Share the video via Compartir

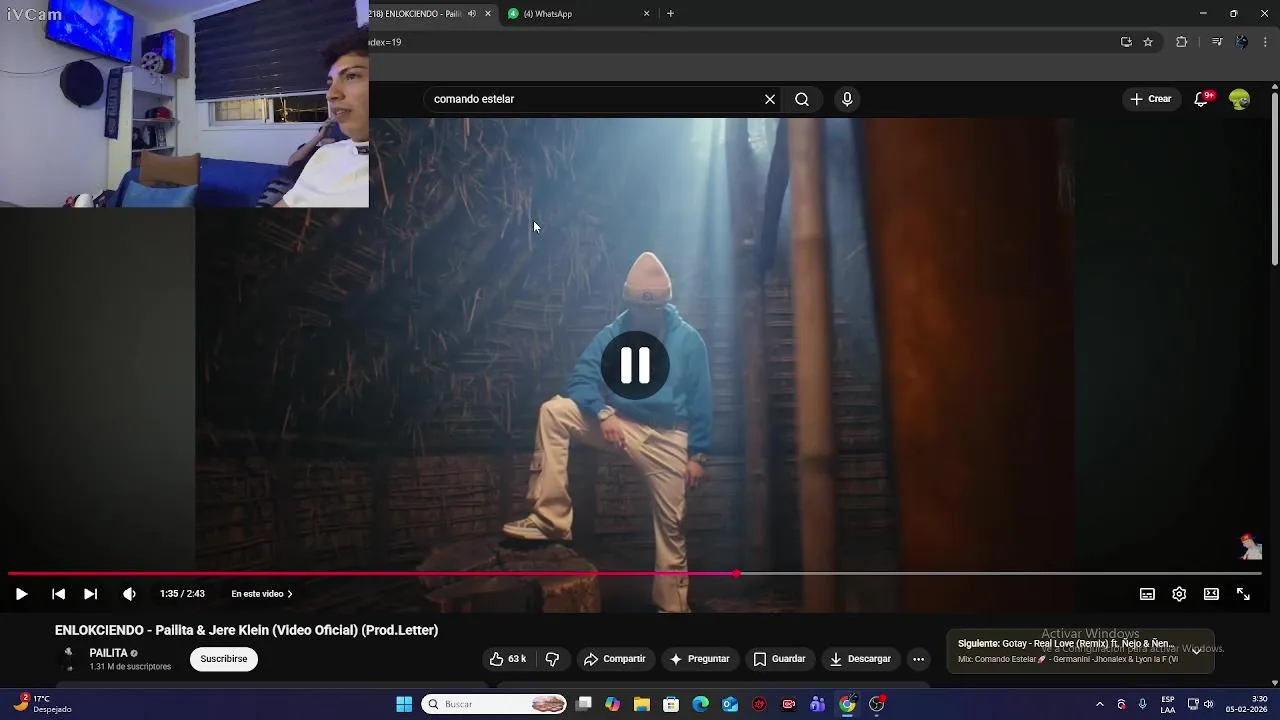point(615,659)
